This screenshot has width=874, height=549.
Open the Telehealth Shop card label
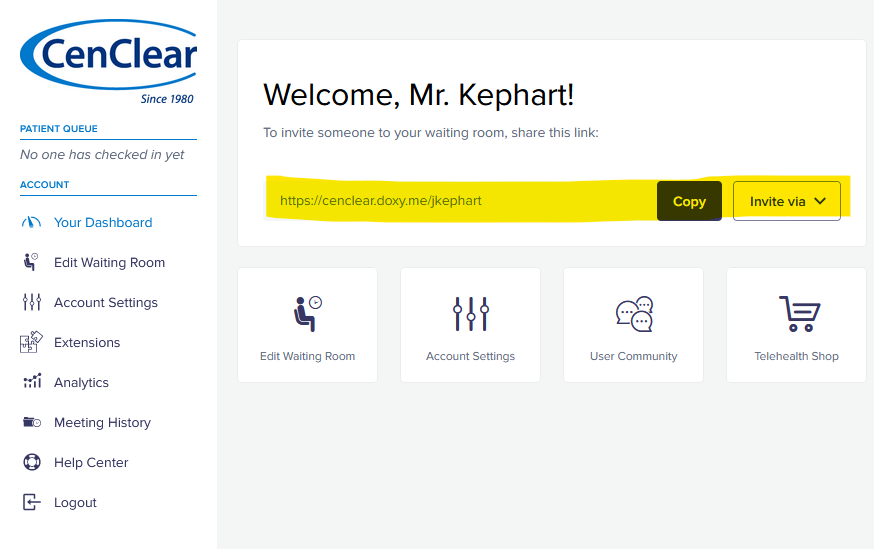point(797,356)
